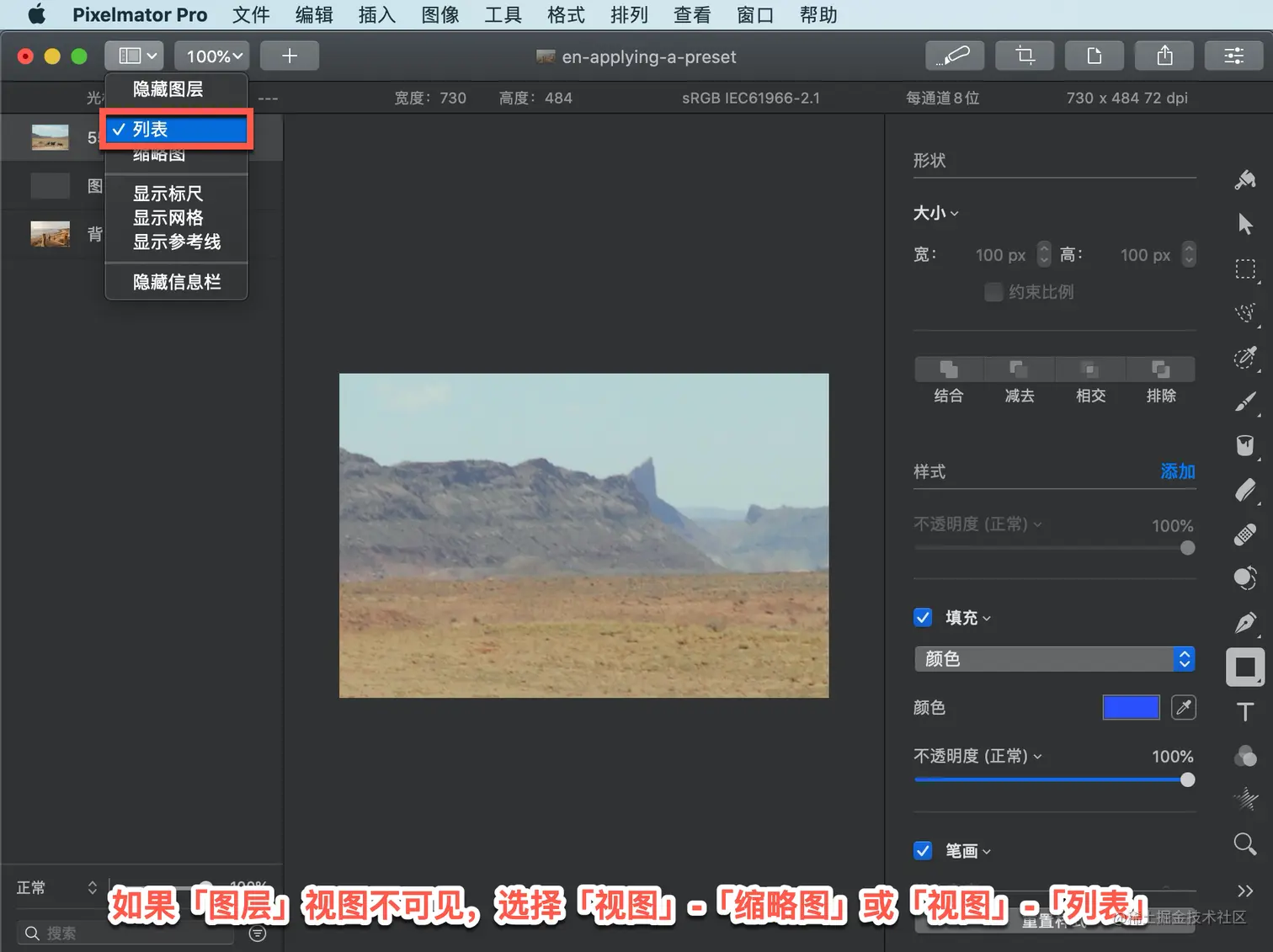Viewport: 1273px width, 952px height.
Task: Toggle the 约束比例 checkbox
Action: click(x=993, y=292)
